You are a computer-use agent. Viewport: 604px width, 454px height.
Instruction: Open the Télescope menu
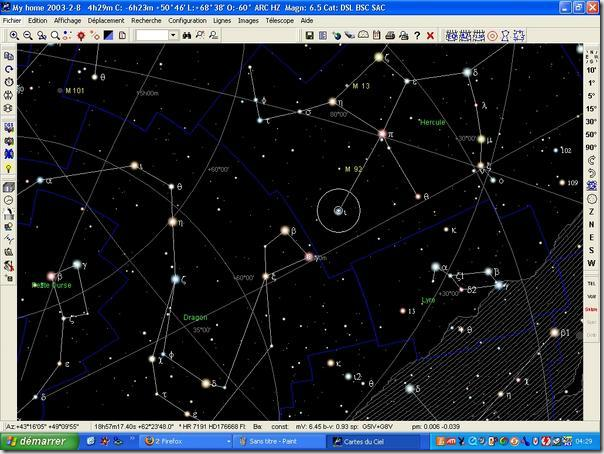[x=280, y=20]
